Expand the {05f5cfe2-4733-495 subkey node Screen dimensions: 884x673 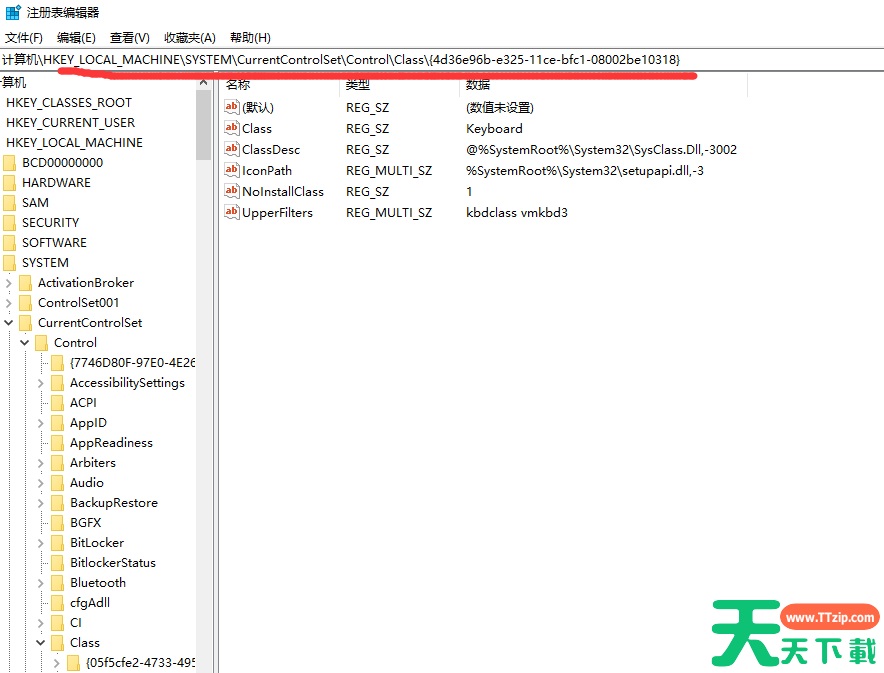56,663
